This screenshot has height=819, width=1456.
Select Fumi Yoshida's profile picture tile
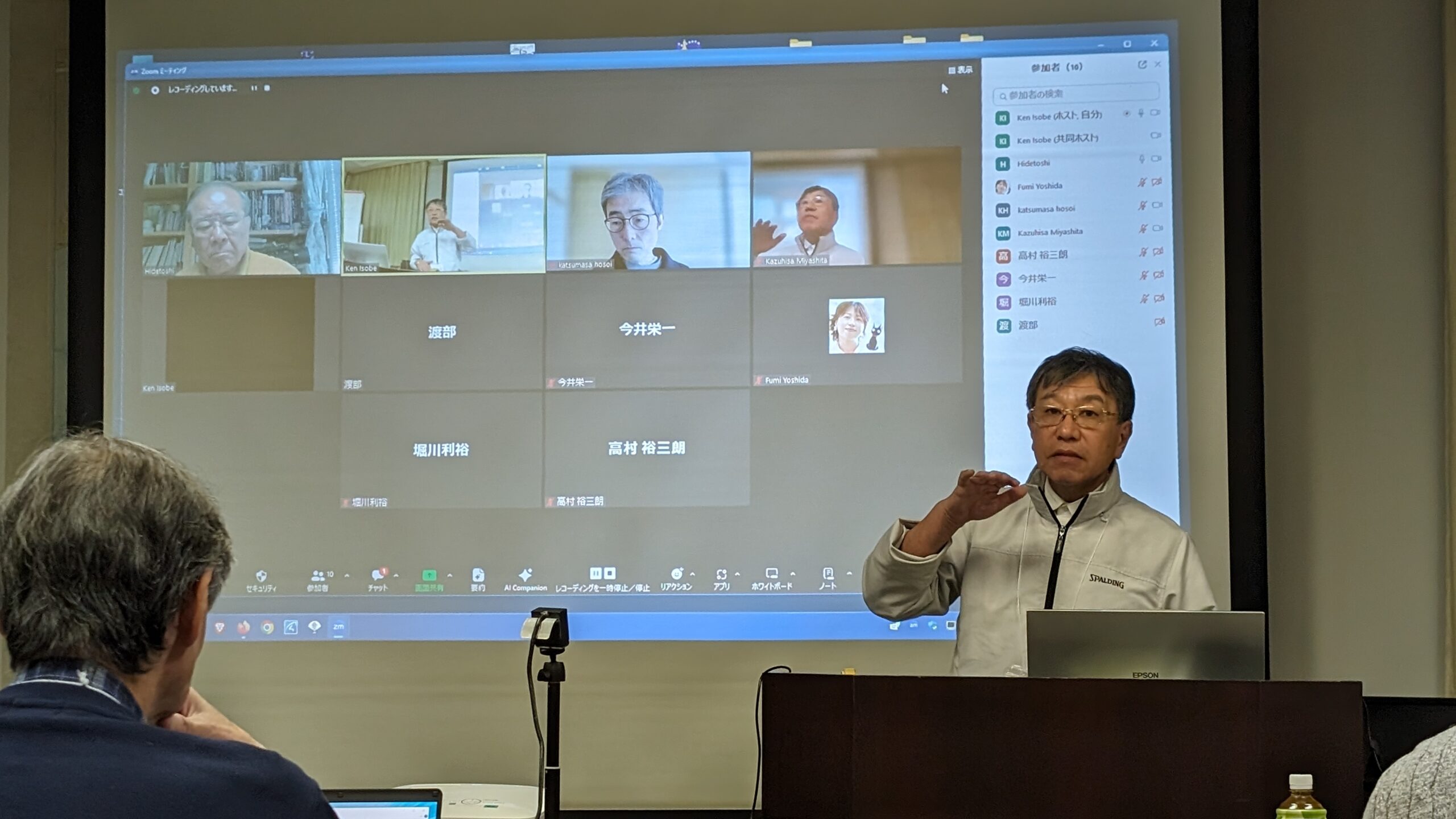pos(857,326)
